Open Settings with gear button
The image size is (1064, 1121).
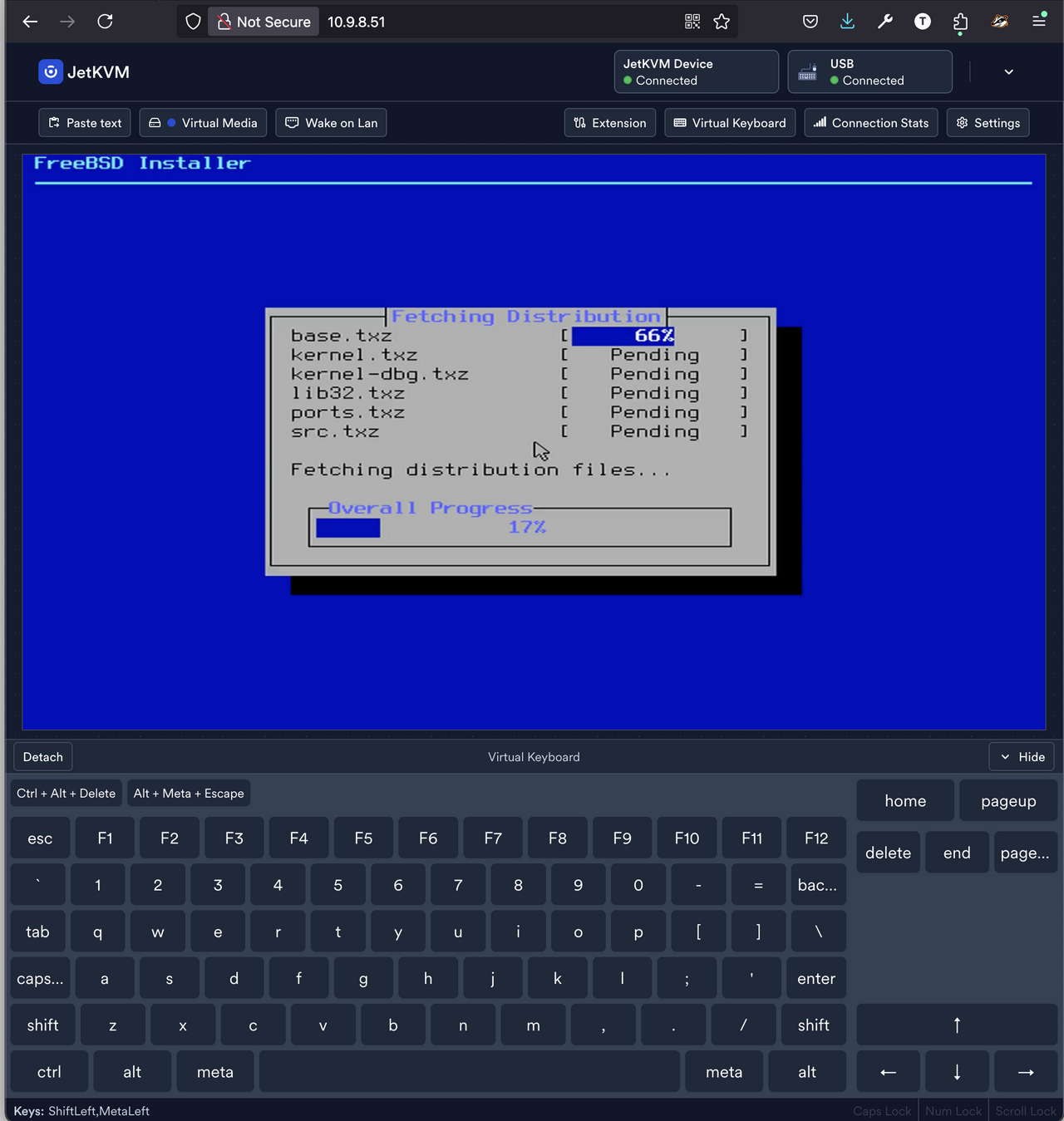tap(988, 123)
